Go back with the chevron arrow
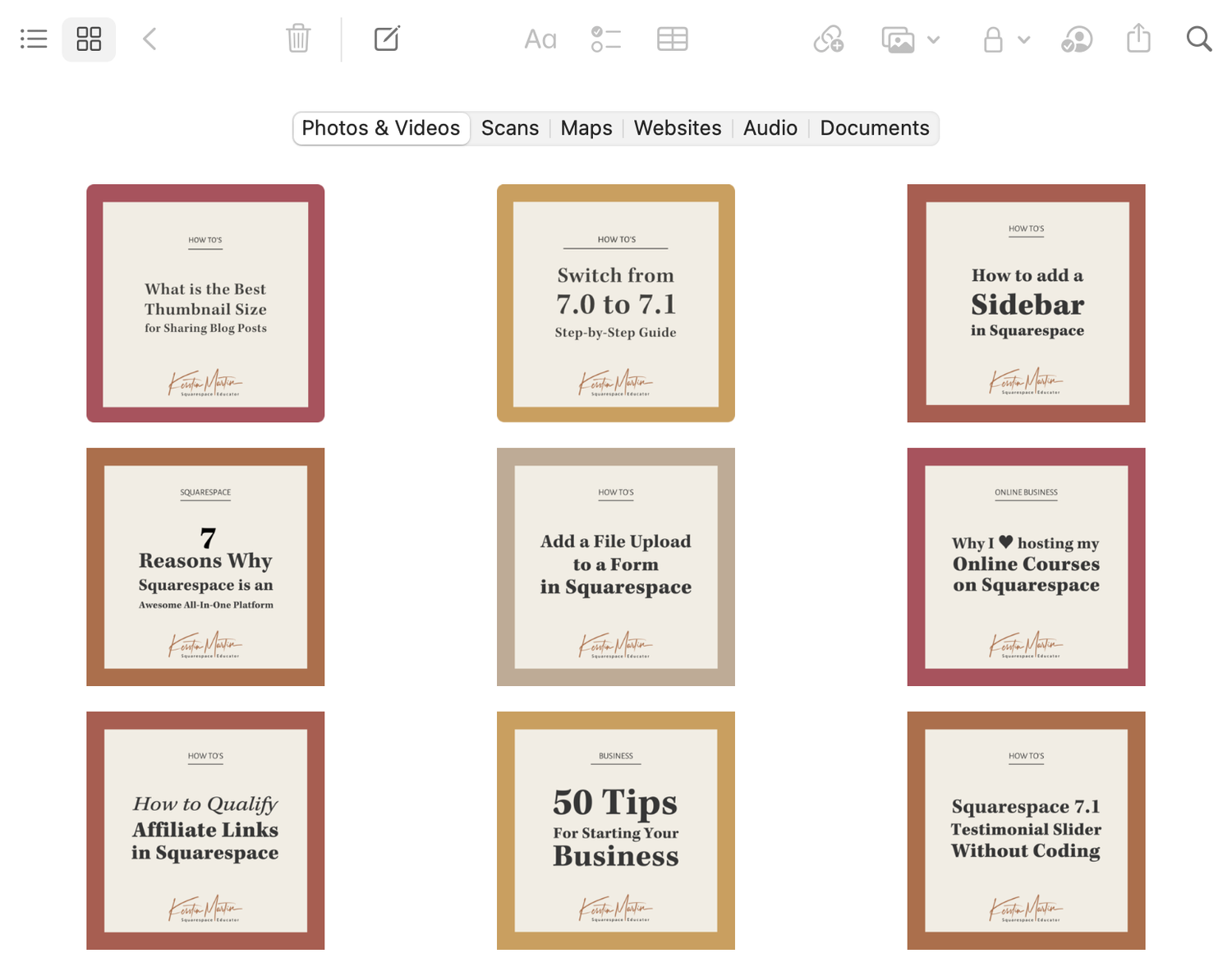This screenshot has height=972, width=1232. 149,39
